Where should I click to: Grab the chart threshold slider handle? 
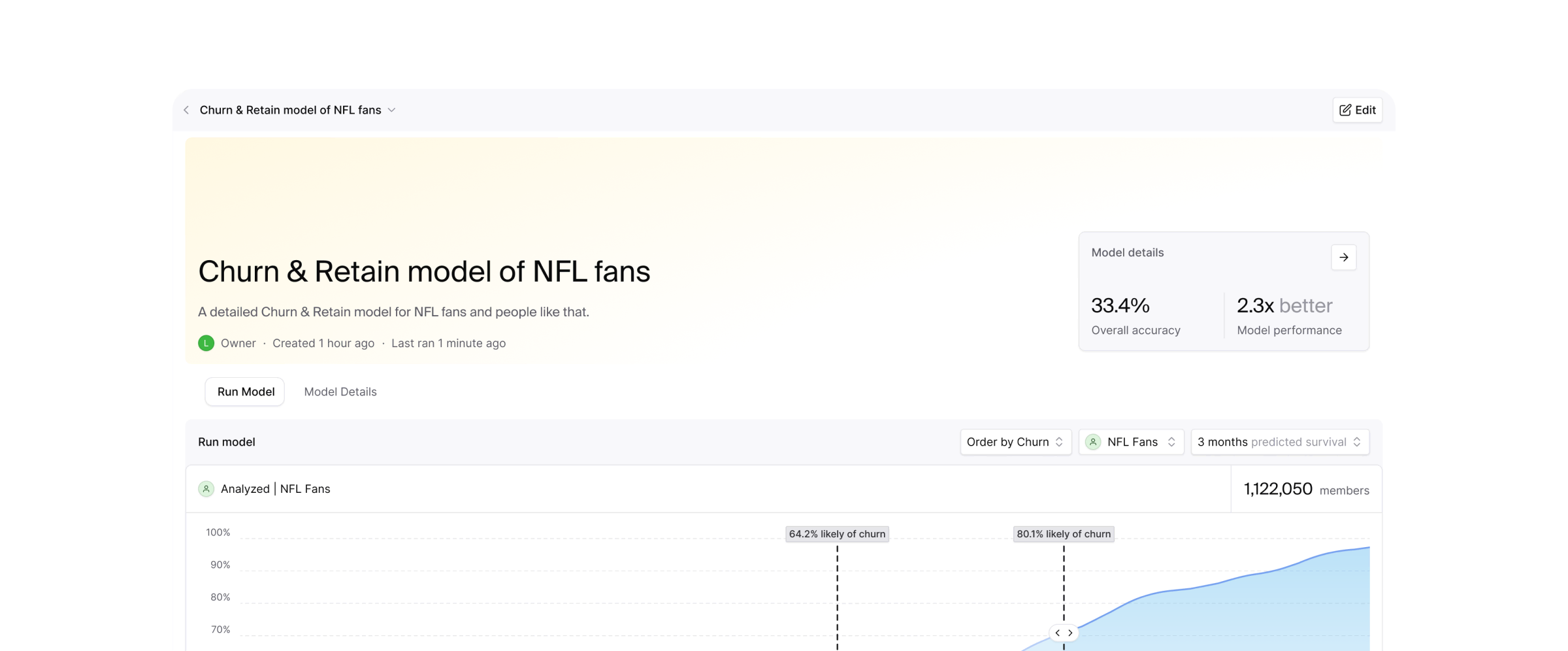tap(1064, 633)
